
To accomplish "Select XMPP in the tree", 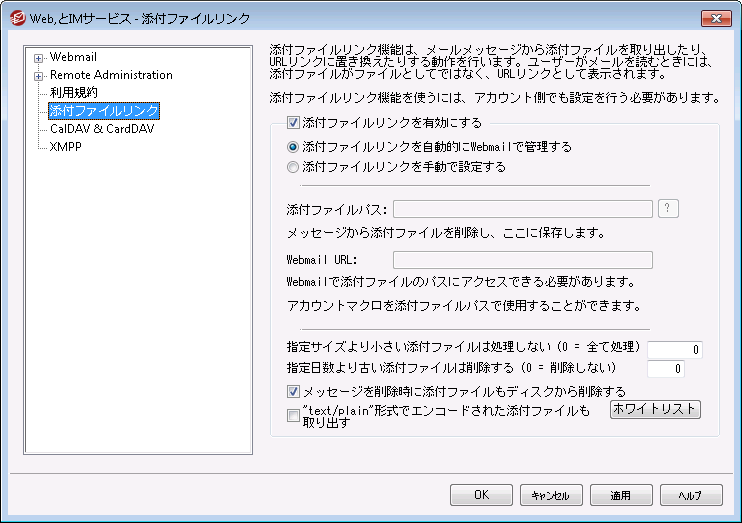I will (x=66, y=146).
